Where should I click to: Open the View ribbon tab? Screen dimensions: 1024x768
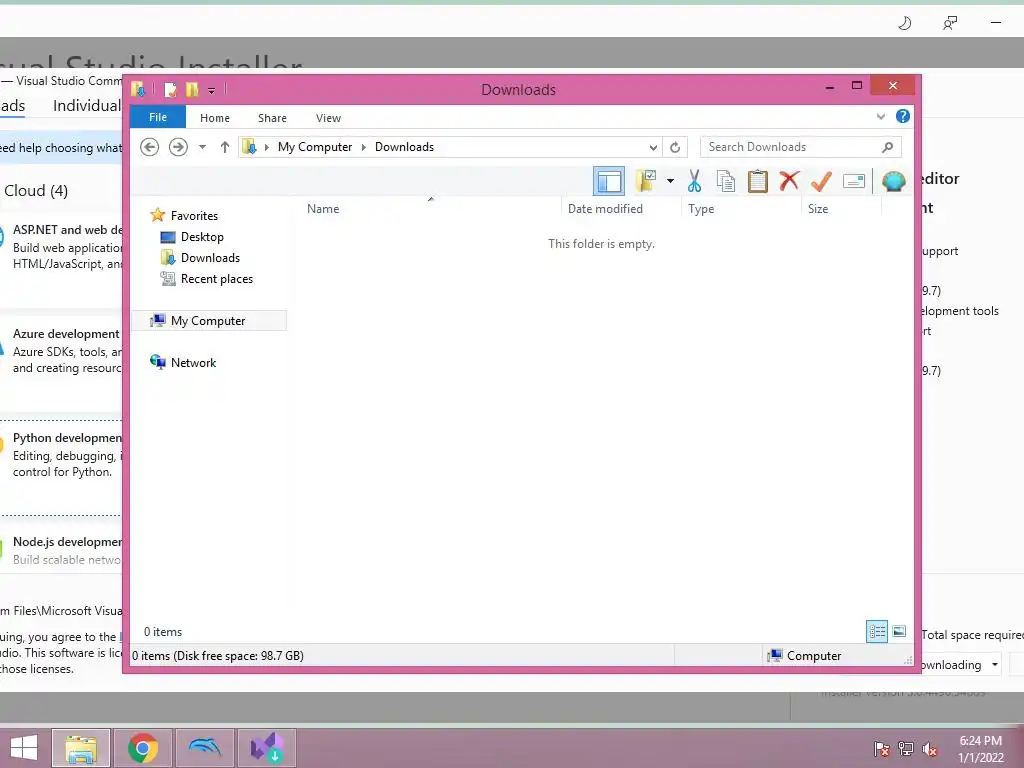[x=328, y=118]
